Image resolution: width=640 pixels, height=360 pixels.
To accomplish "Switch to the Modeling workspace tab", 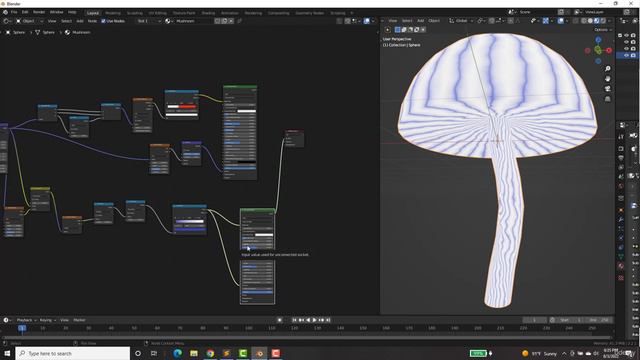I will tap(113, 13).
